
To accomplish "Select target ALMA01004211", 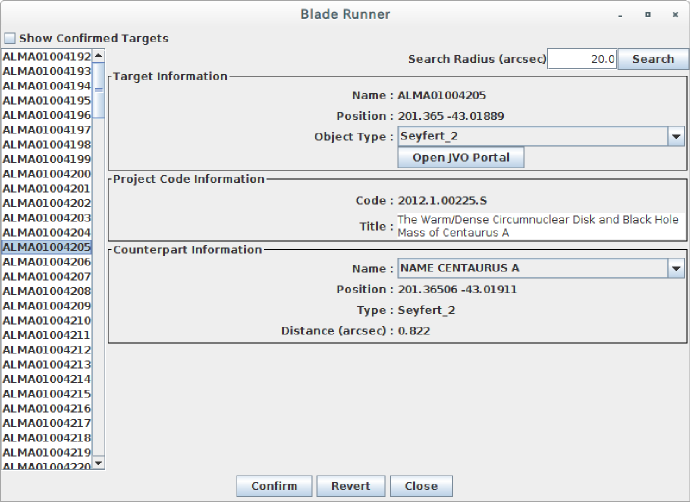I will (x=47, y=335).
